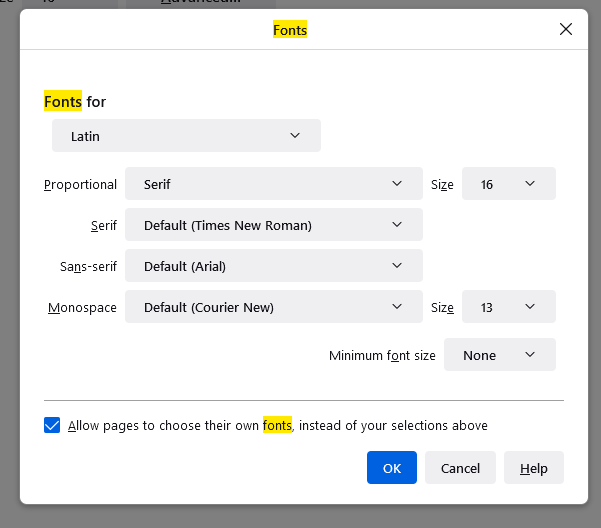The width and height of the screenshot is (601, 528).
Task: Open the Sans-serif font dropdown (Arial)
Action: (x=274, y=266)
